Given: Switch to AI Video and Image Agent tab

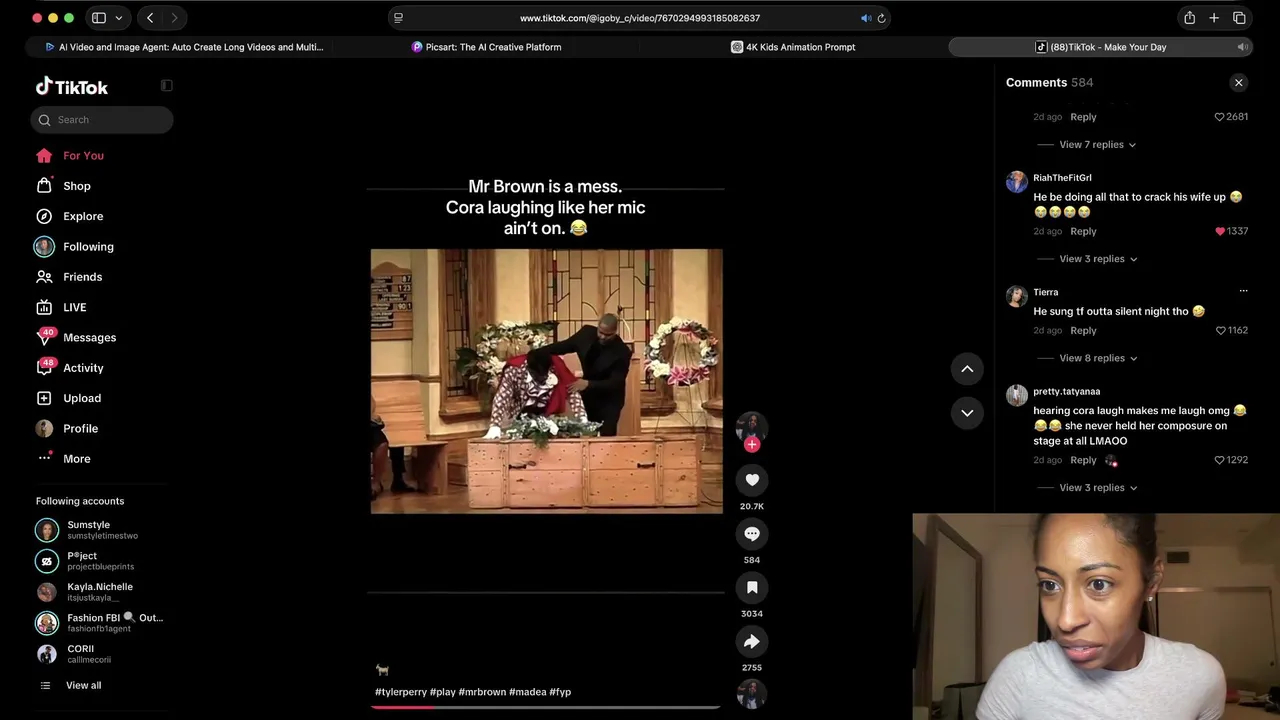Looking at the screenshot, I should point(184,47).
